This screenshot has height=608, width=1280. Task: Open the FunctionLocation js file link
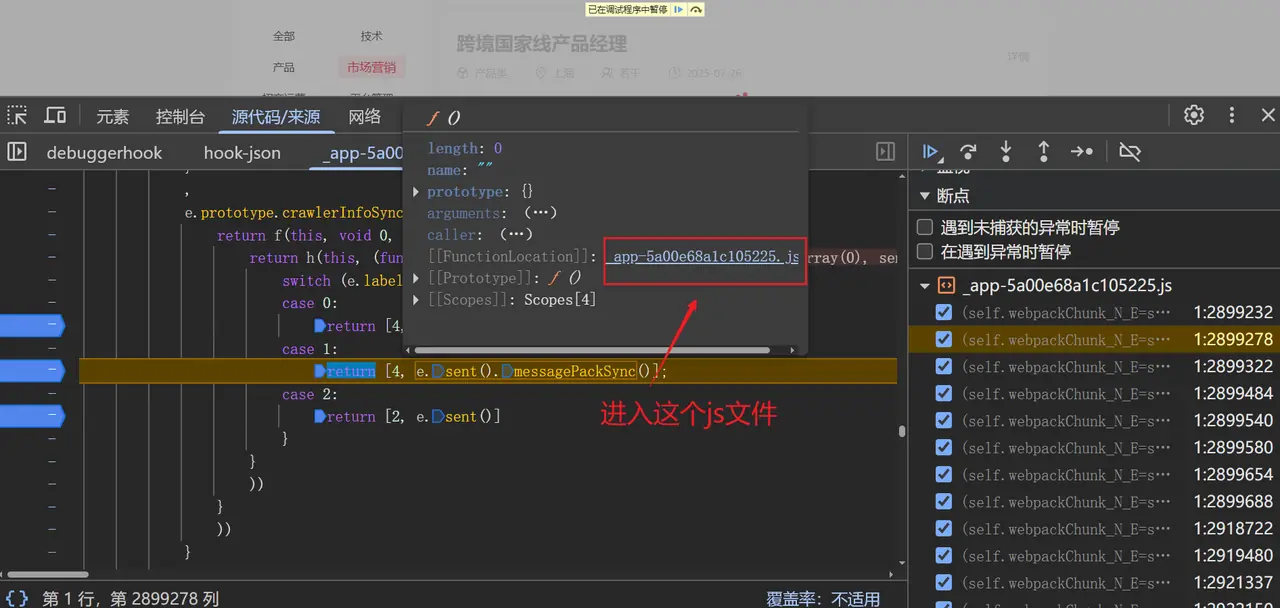coord(704,257)
